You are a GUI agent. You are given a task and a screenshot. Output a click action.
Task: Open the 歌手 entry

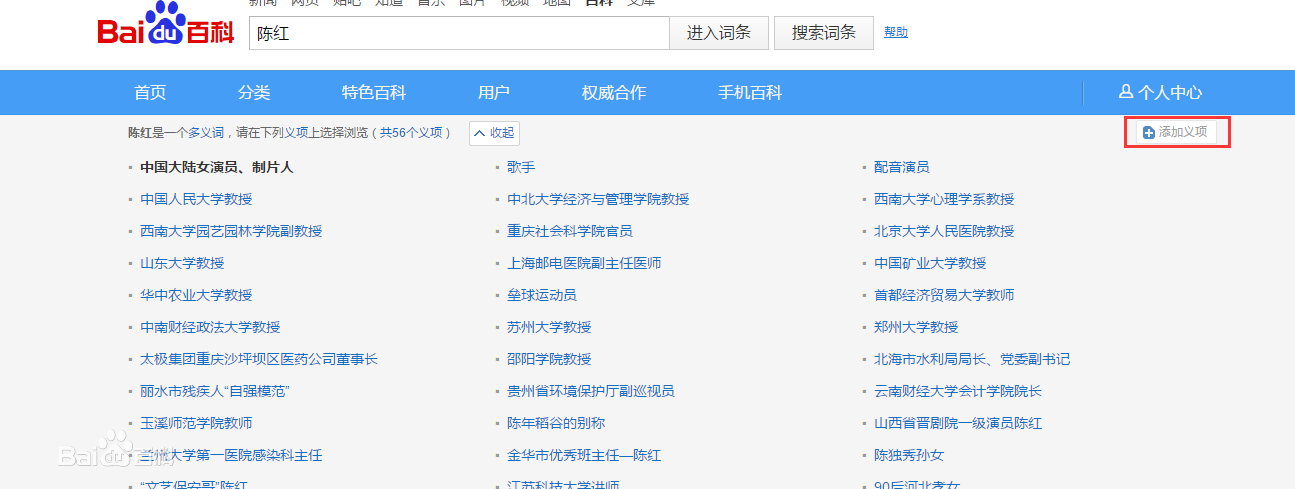click(x=521, y=167)
